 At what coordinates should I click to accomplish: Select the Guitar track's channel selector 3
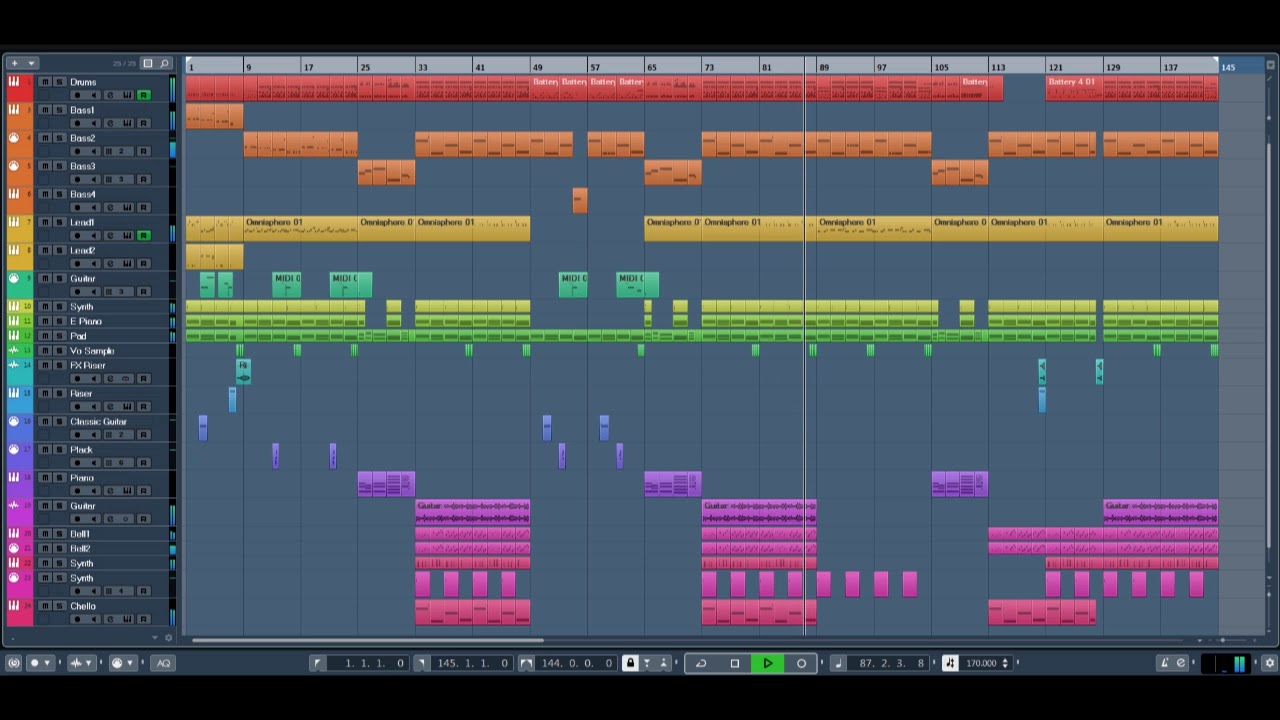pyautogui.click(x=119, y=291)
